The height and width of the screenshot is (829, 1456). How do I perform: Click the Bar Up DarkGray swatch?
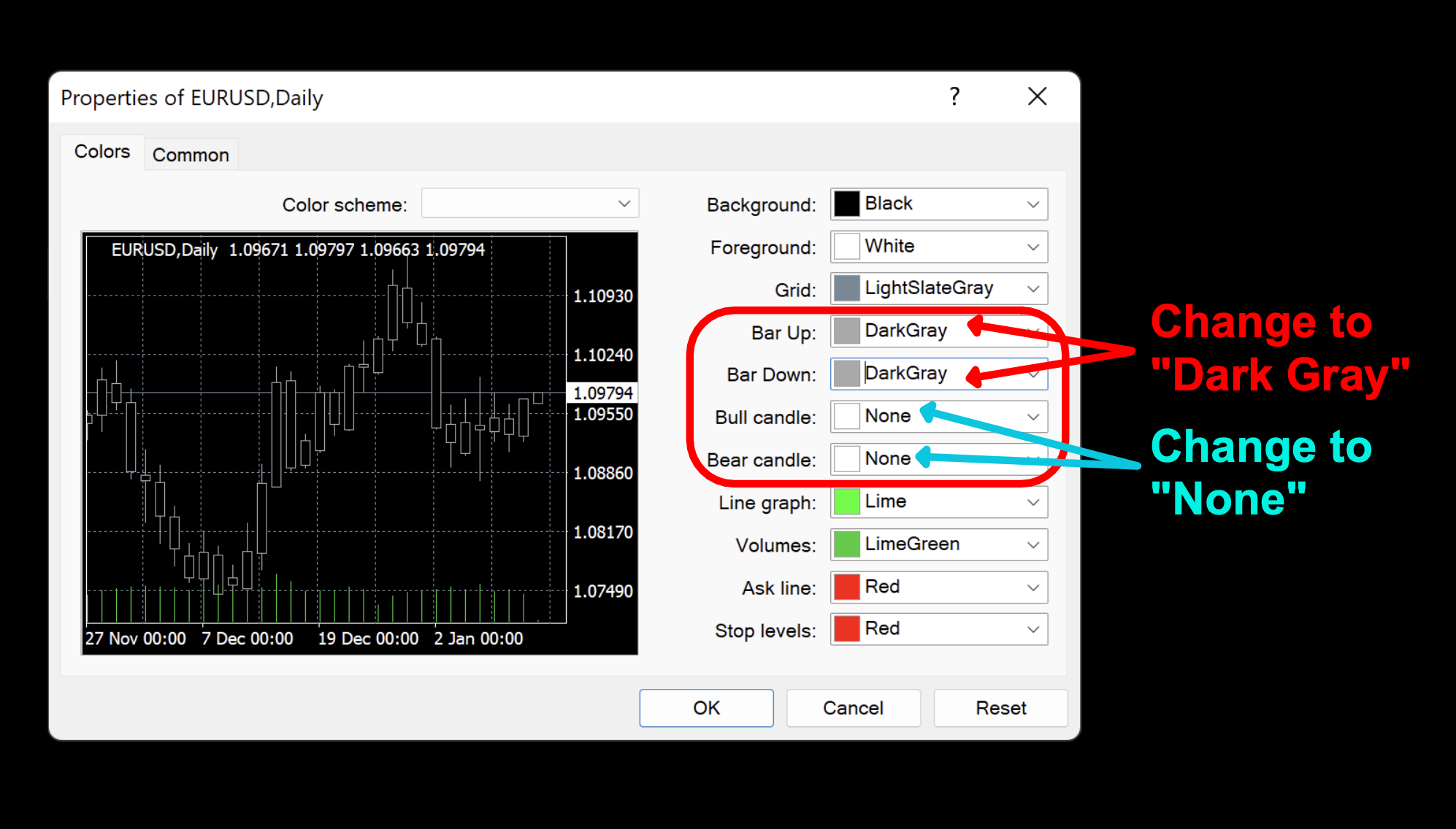pyautogui.click(x=847, y=331)
